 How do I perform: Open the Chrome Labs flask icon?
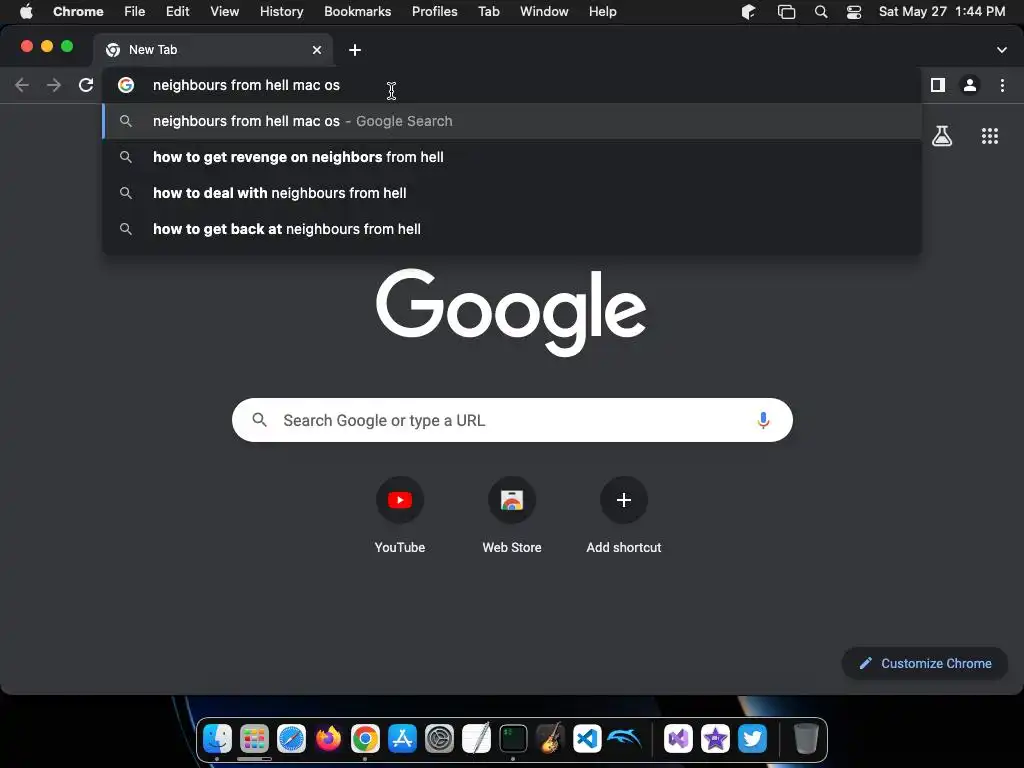coord(942,136)
